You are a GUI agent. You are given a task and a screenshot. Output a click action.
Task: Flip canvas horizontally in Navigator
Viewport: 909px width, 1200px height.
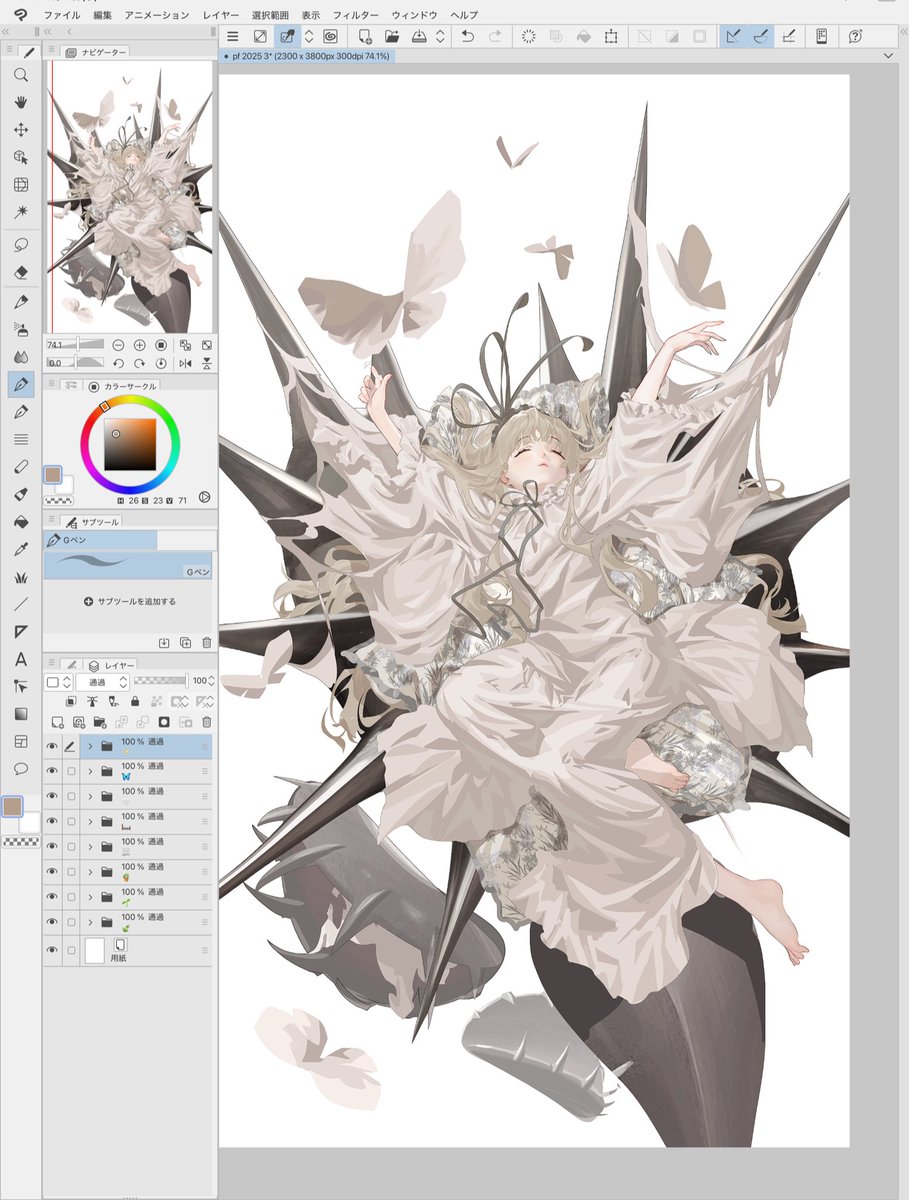(x=185, y=364)
